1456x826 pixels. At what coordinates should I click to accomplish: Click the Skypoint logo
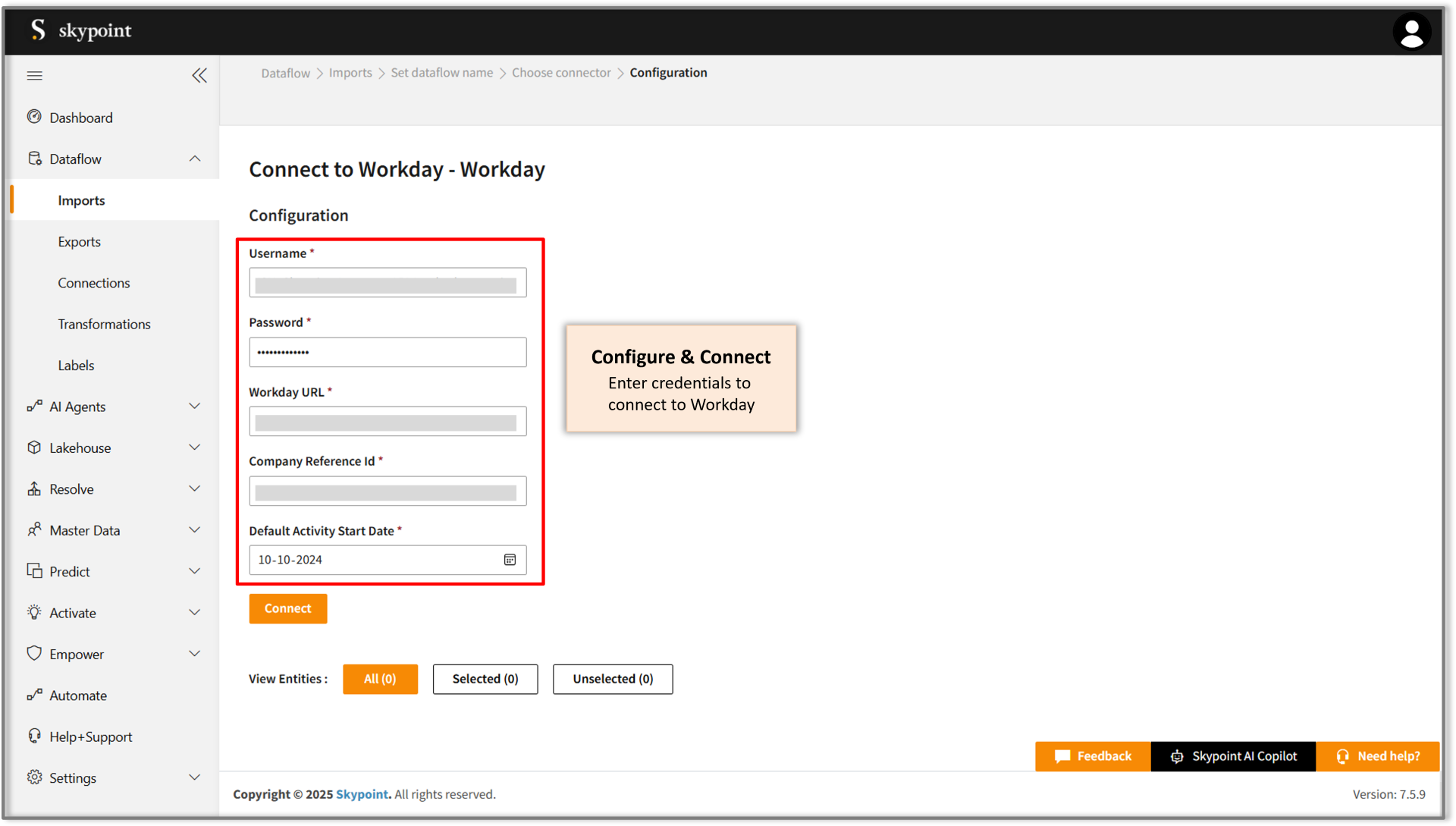tap(81, 30)
